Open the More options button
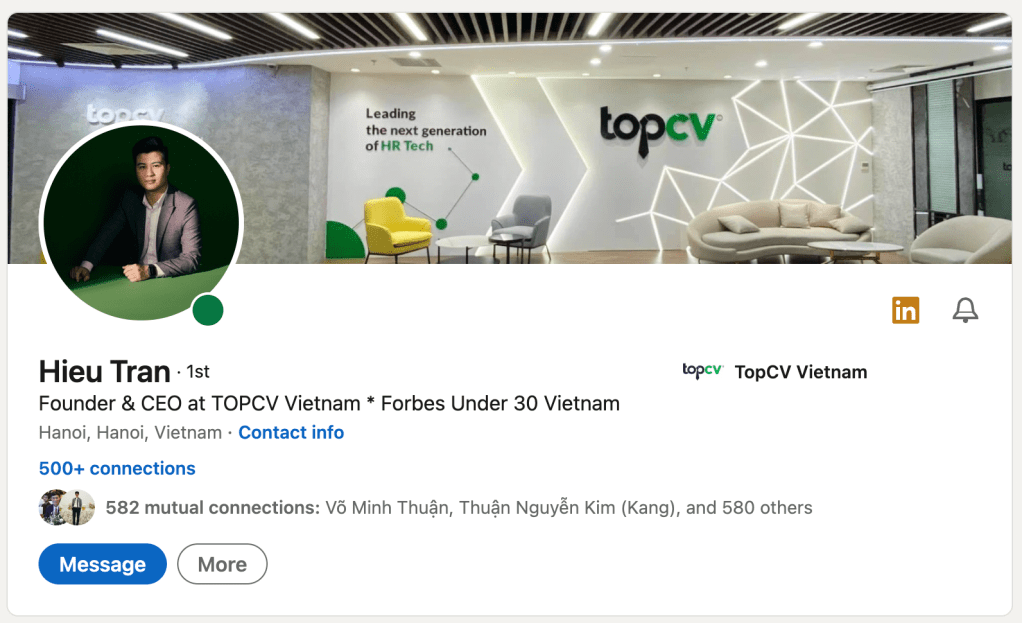 222,564
